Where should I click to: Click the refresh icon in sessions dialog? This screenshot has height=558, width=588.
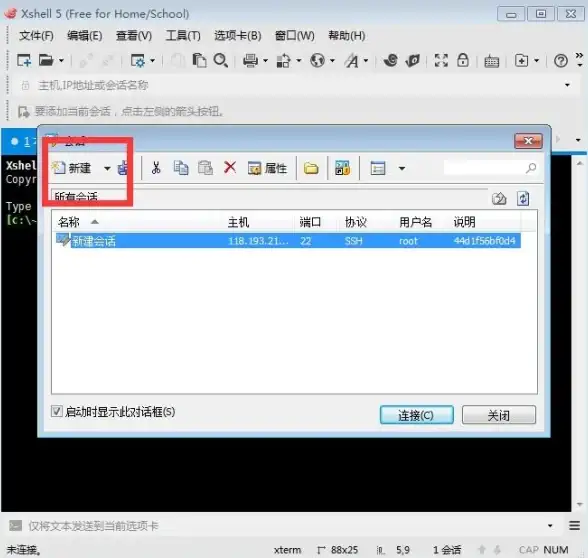pyautogui.click(x=523, y=198)
